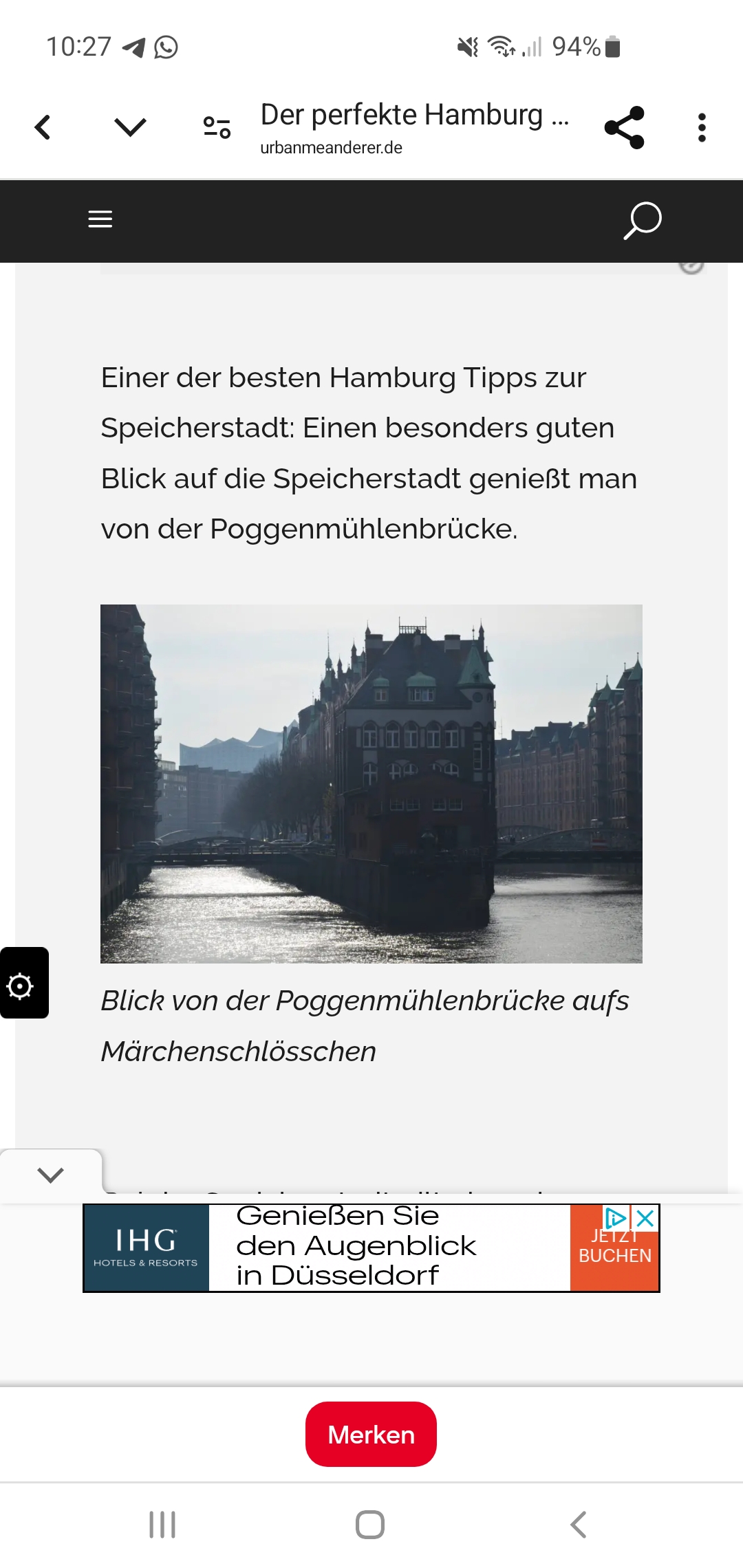
Task: Open the AdChoices info icon
Action: tap(616, 1219)
